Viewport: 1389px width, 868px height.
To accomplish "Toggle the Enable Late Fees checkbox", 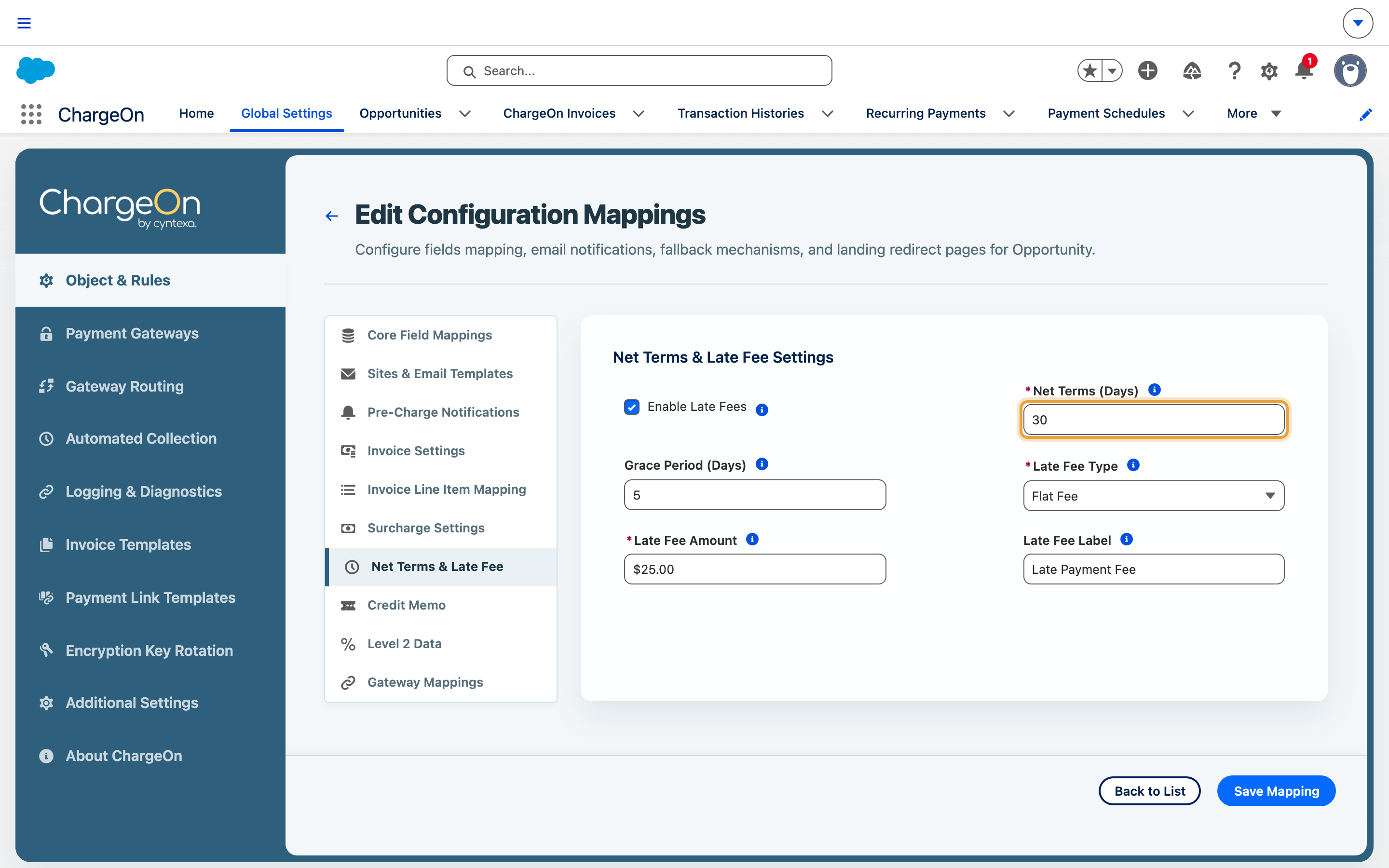I will tap(631, 407).
